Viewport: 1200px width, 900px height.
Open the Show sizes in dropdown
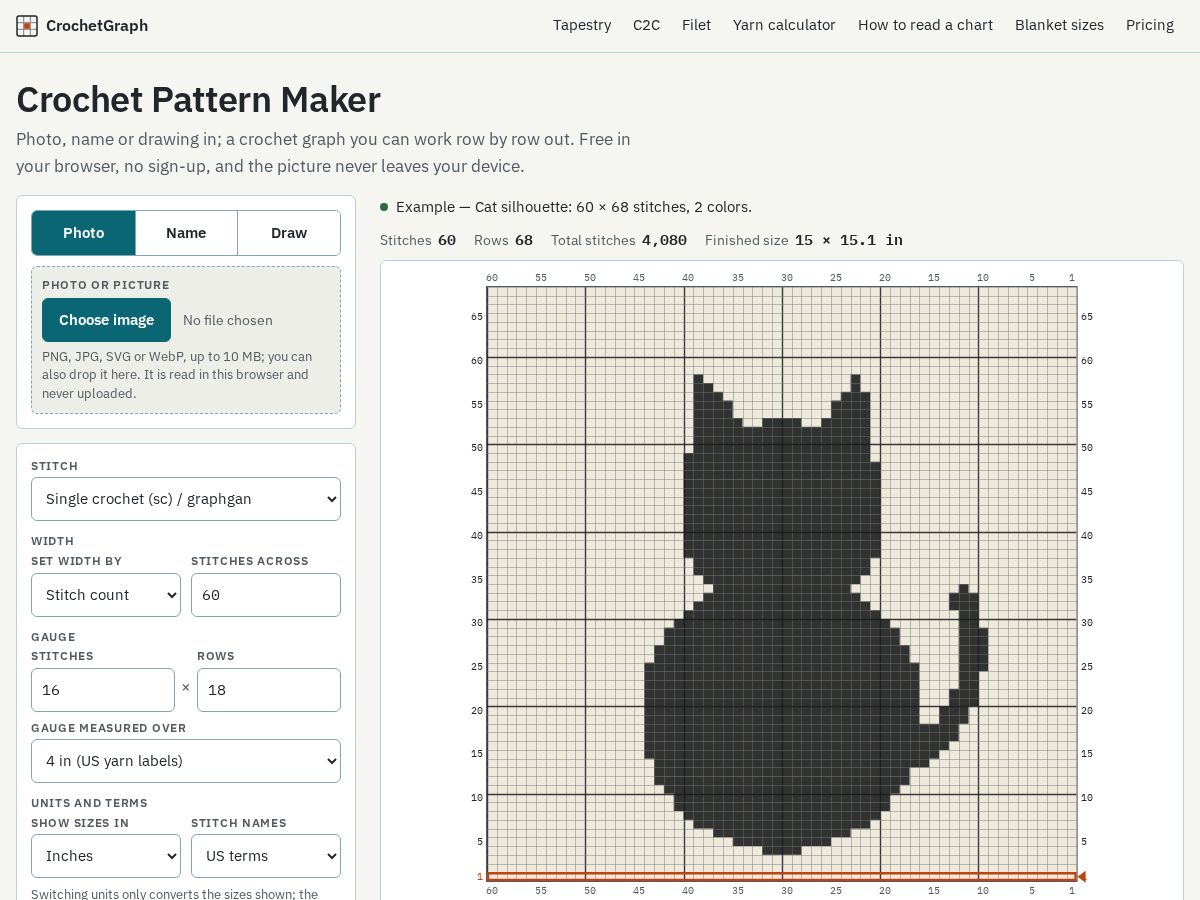pos(106,856)
